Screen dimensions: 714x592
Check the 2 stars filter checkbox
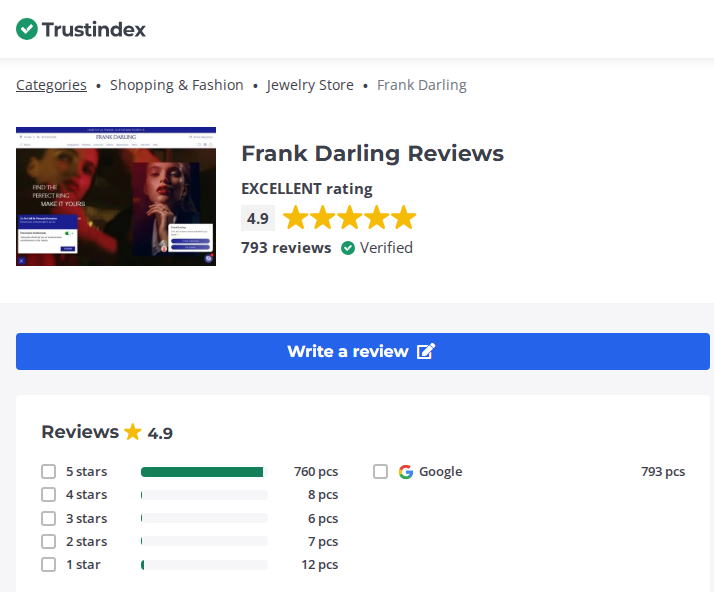click(48, 541)
